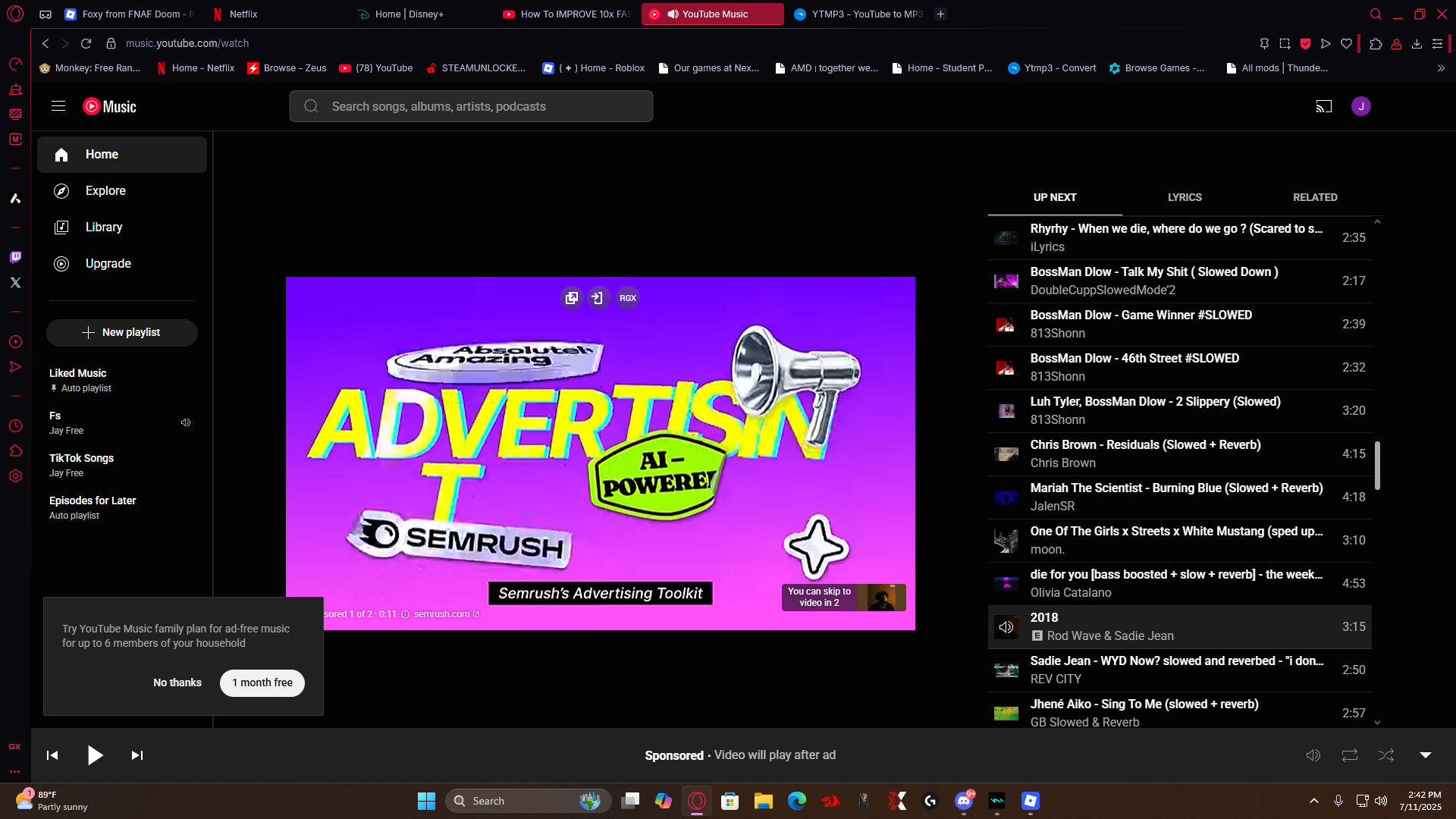Show hidden system tray icons
1456x819 pixels.
coord(1314,801)
